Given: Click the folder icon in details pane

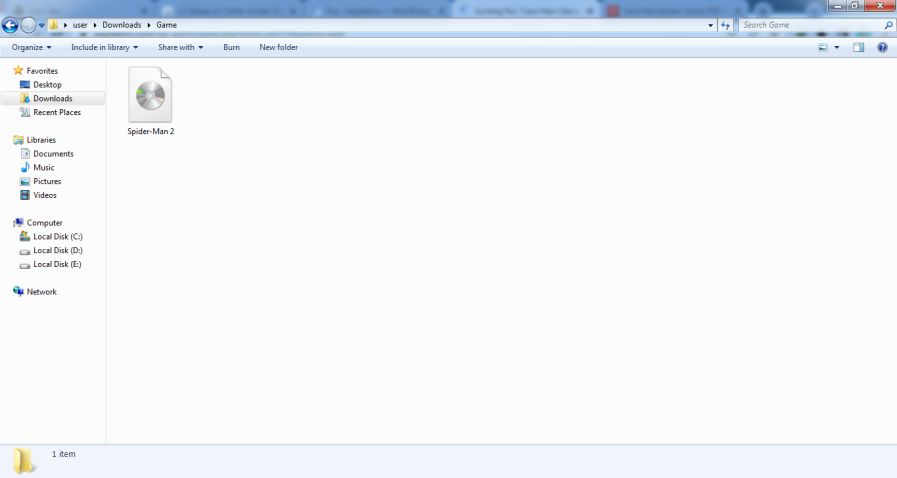Looking at the screenshot, I should click(x=23, y=461).
